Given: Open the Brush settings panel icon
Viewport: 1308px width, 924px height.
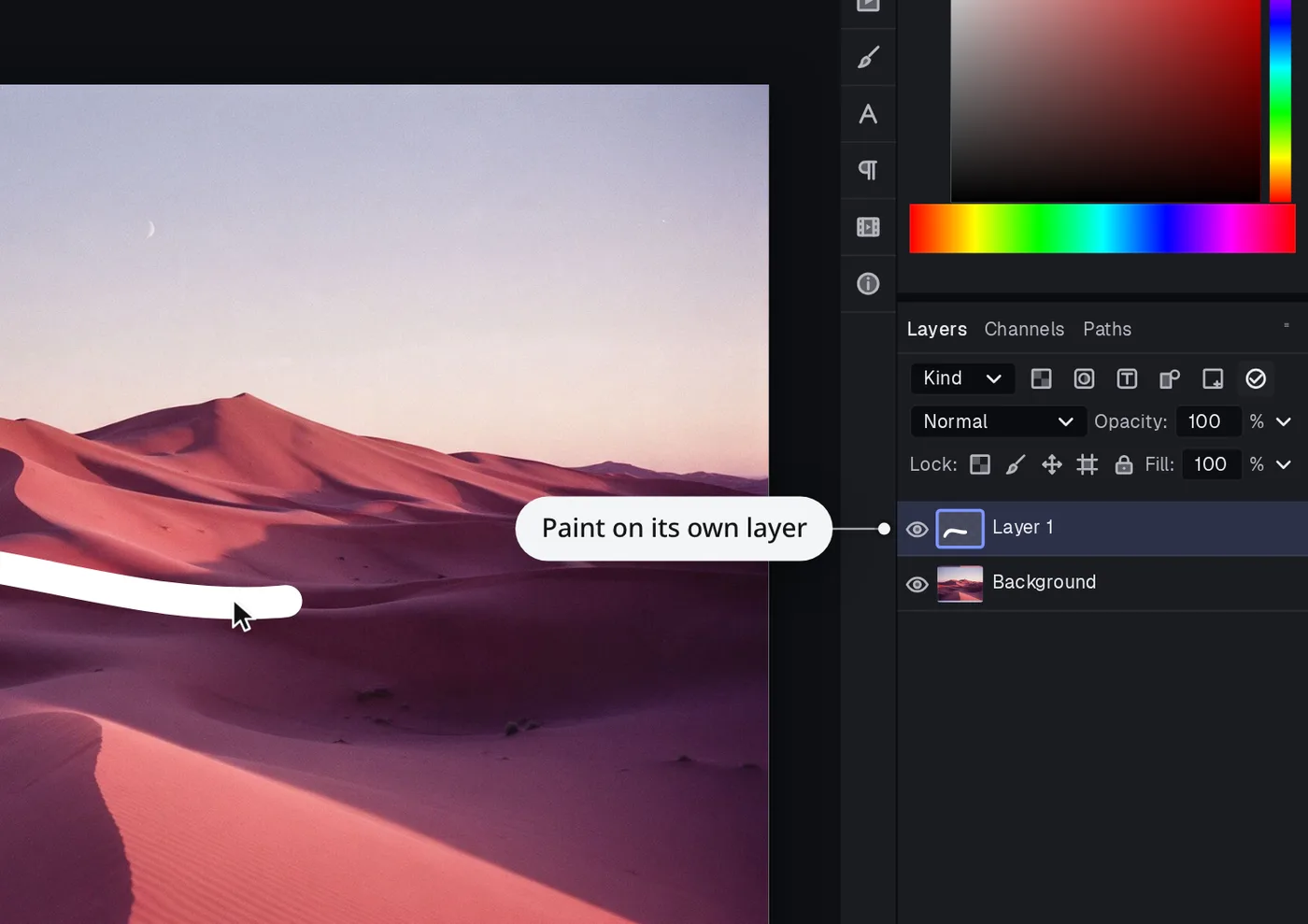Looking at the screenshot, I should pos(868,58).
